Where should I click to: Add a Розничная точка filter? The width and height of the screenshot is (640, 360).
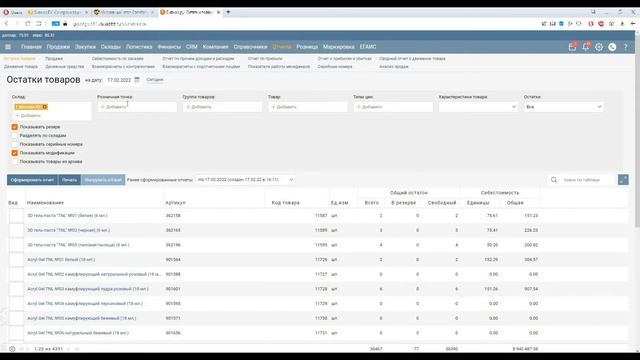tap(137, 107)
